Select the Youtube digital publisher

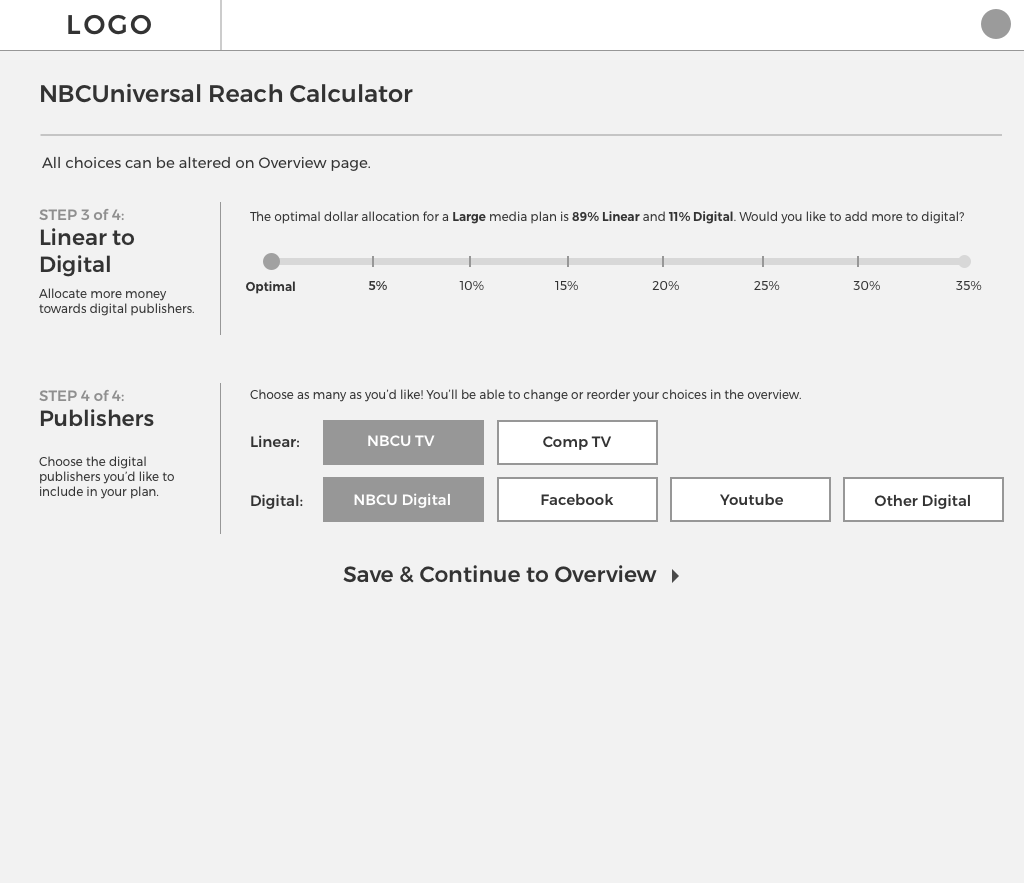[750, 500]
